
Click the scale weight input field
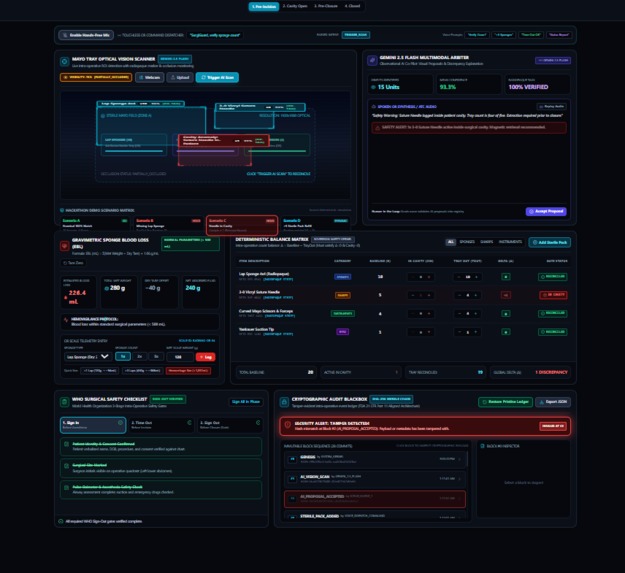[179, 357]
